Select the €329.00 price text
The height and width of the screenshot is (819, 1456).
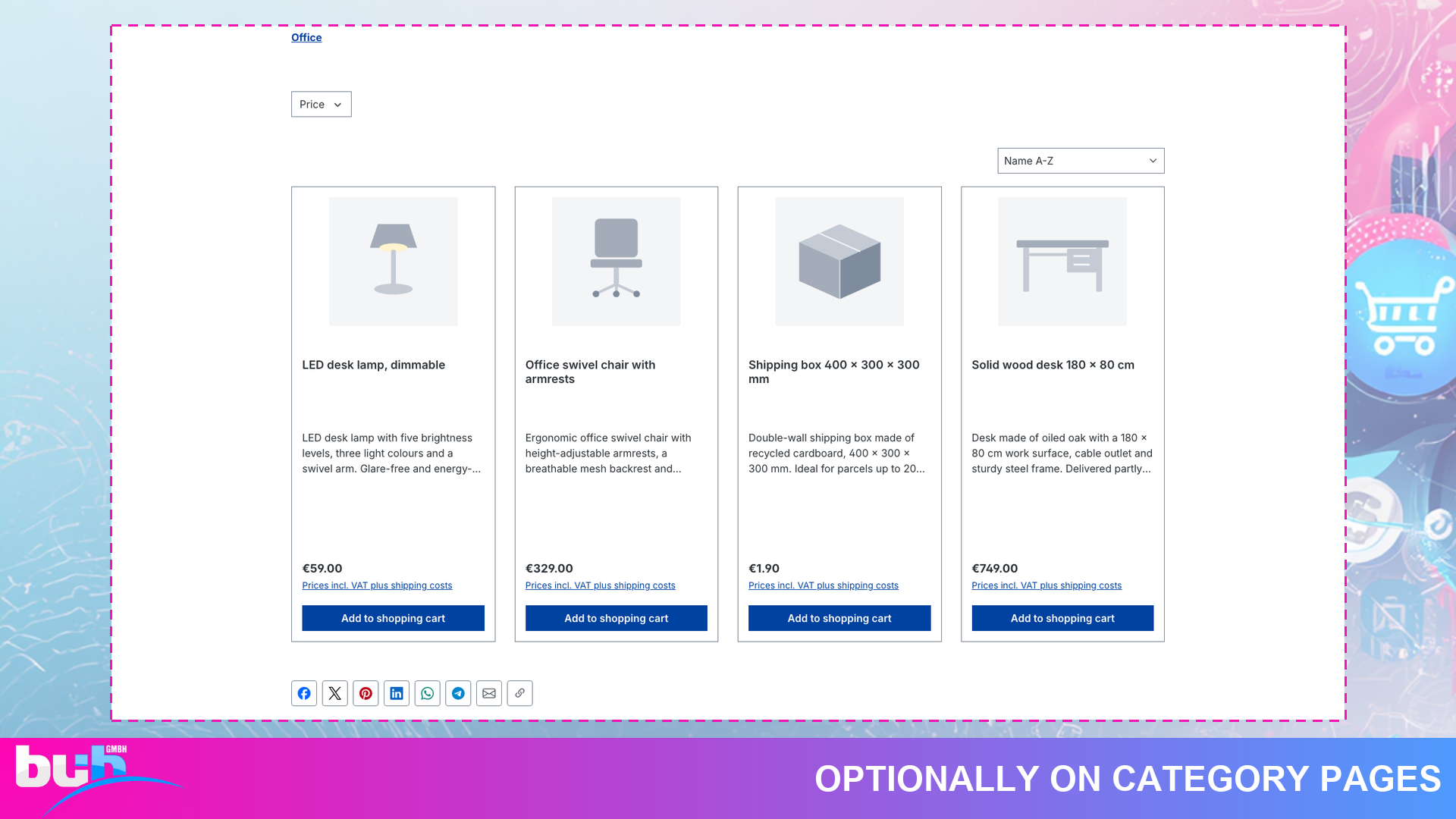549,568
